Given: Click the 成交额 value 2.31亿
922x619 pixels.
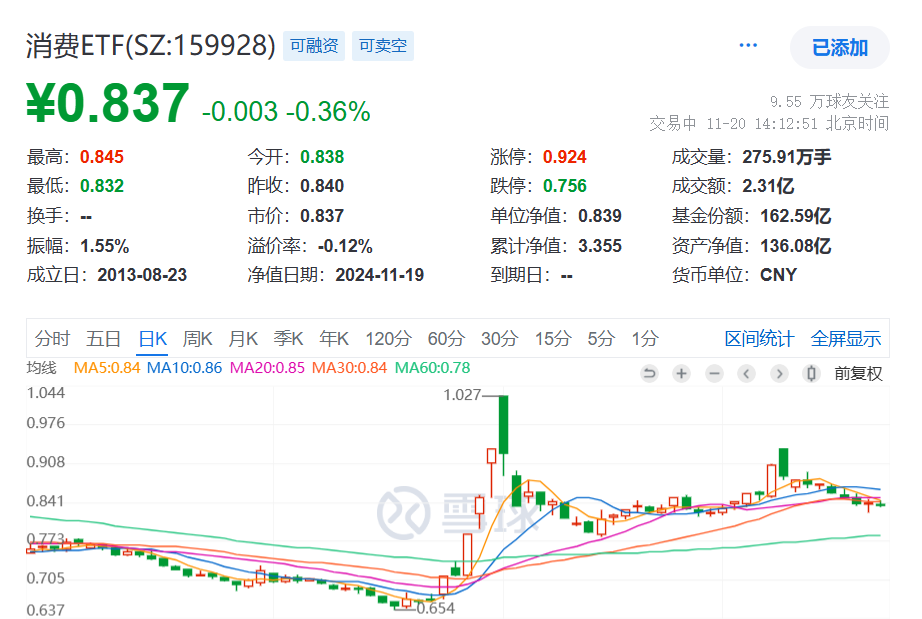Looking at the screenshot, I should (768, 186).
